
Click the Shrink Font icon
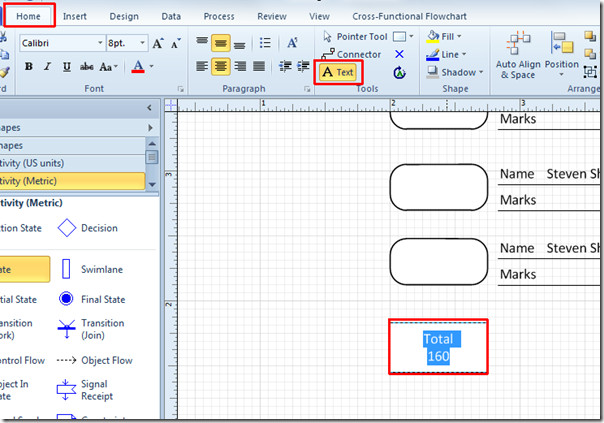176,43
